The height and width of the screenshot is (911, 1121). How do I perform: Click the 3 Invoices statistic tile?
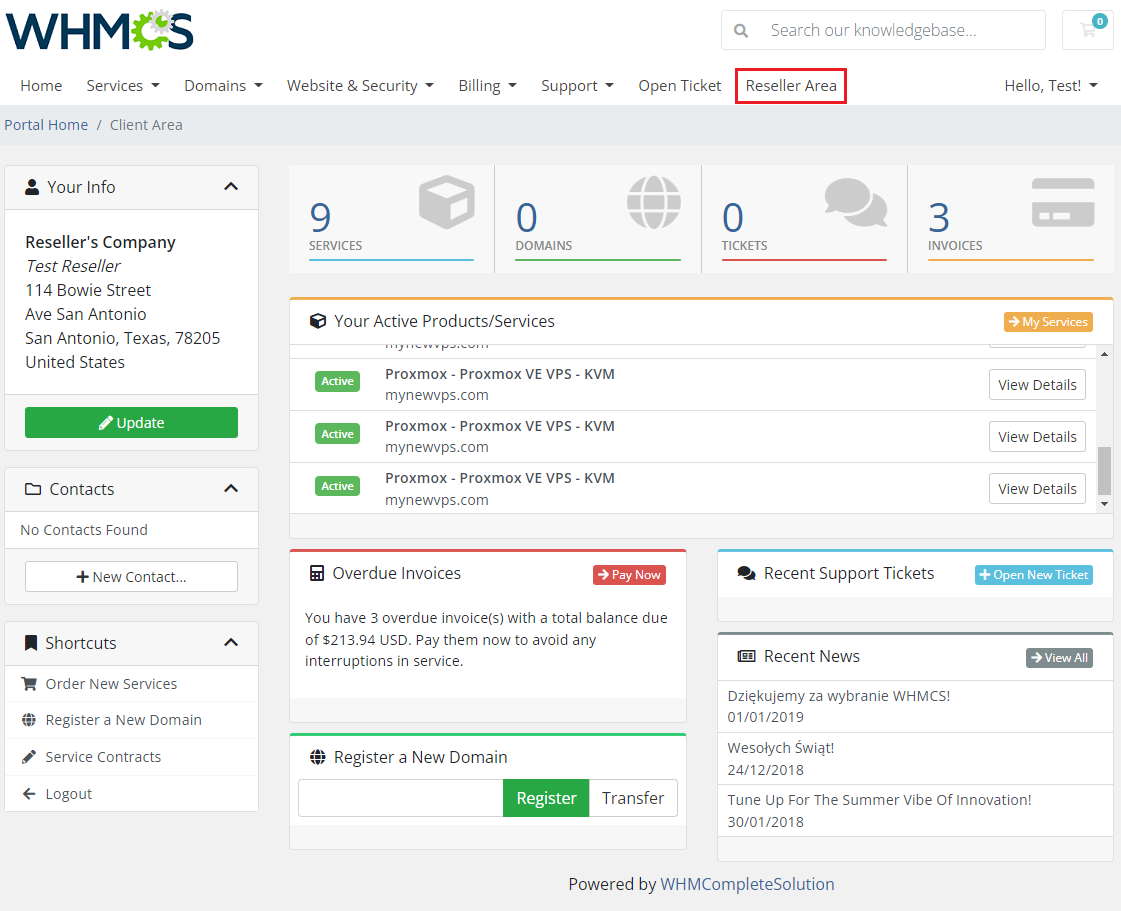(1011, 219)
